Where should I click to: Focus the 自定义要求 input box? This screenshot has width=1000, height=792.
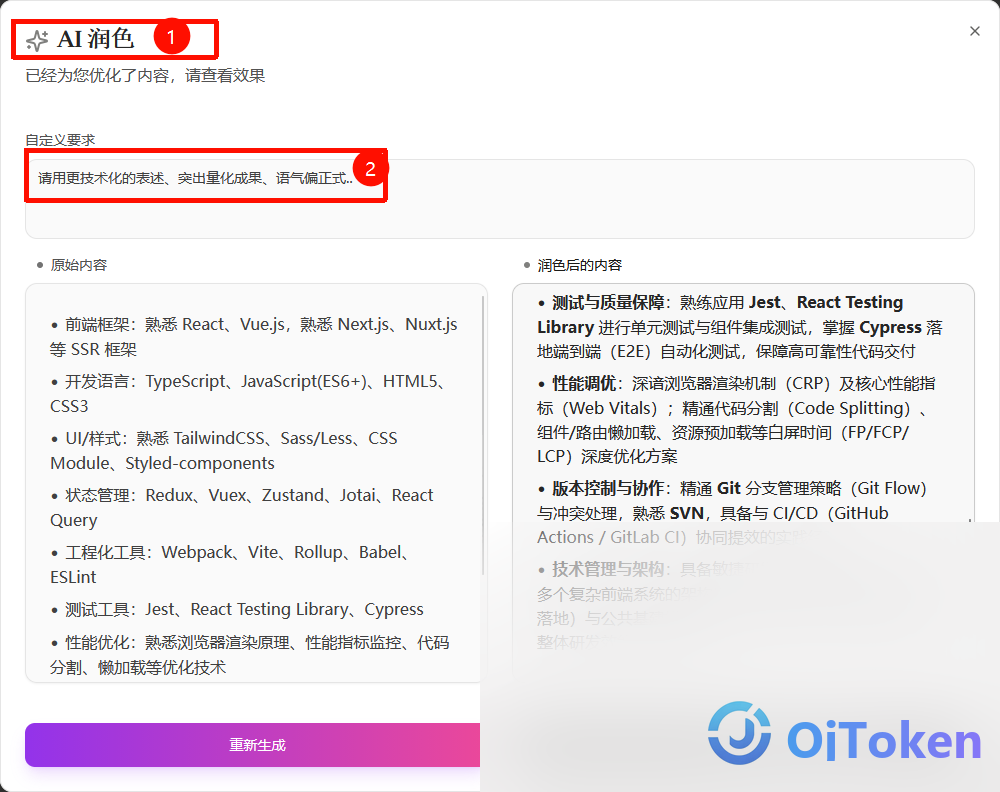499,199
